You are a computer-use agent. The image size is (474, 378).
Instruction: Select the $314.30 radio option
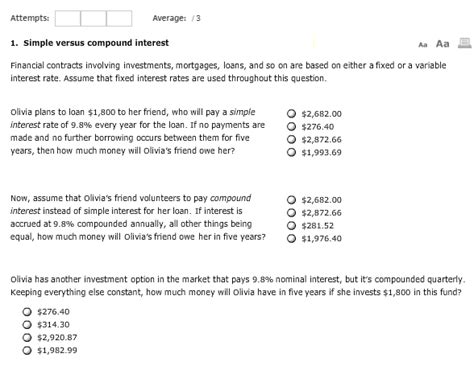click(27, 324)
